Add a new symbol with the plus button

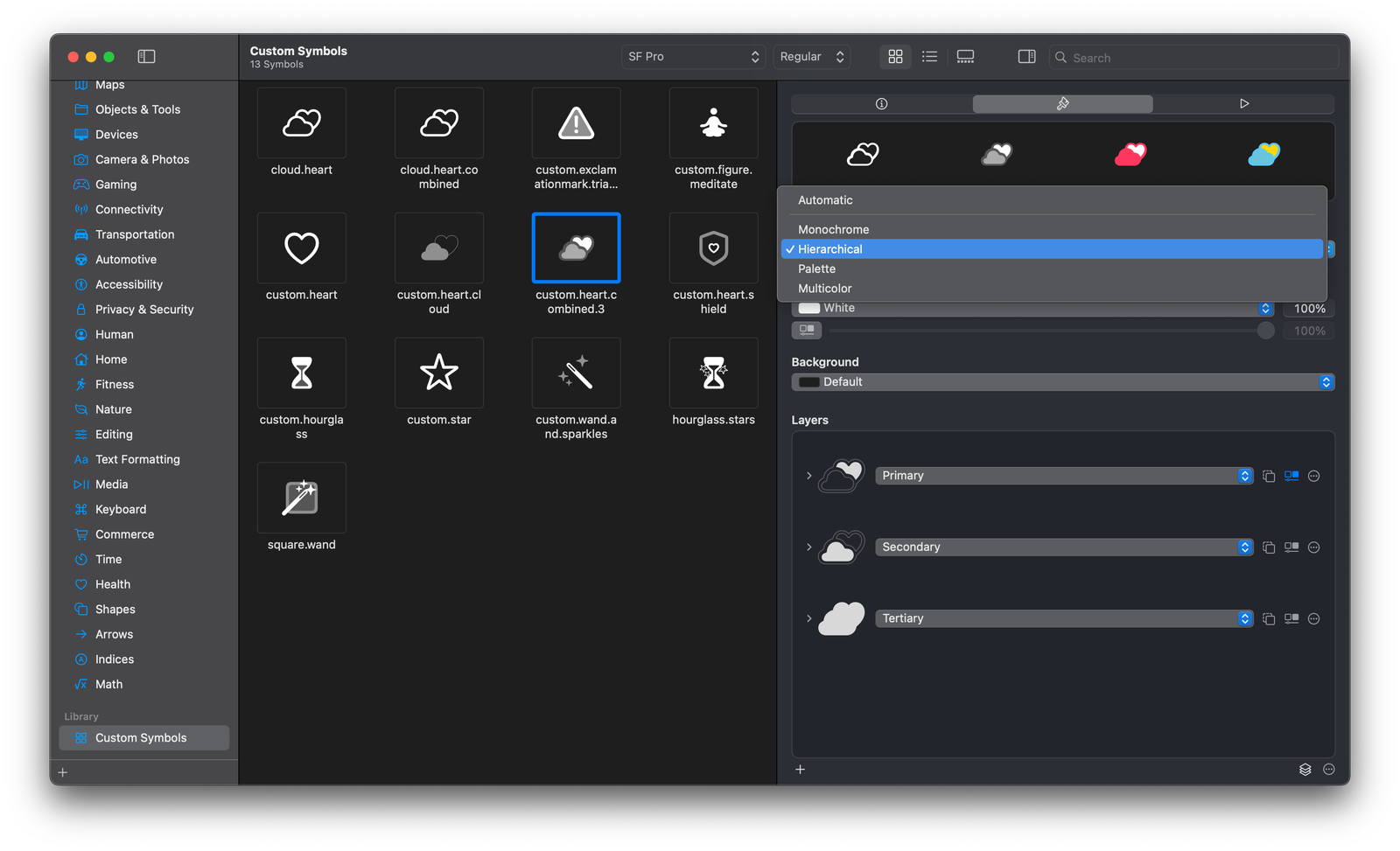(x=62, y=772)
